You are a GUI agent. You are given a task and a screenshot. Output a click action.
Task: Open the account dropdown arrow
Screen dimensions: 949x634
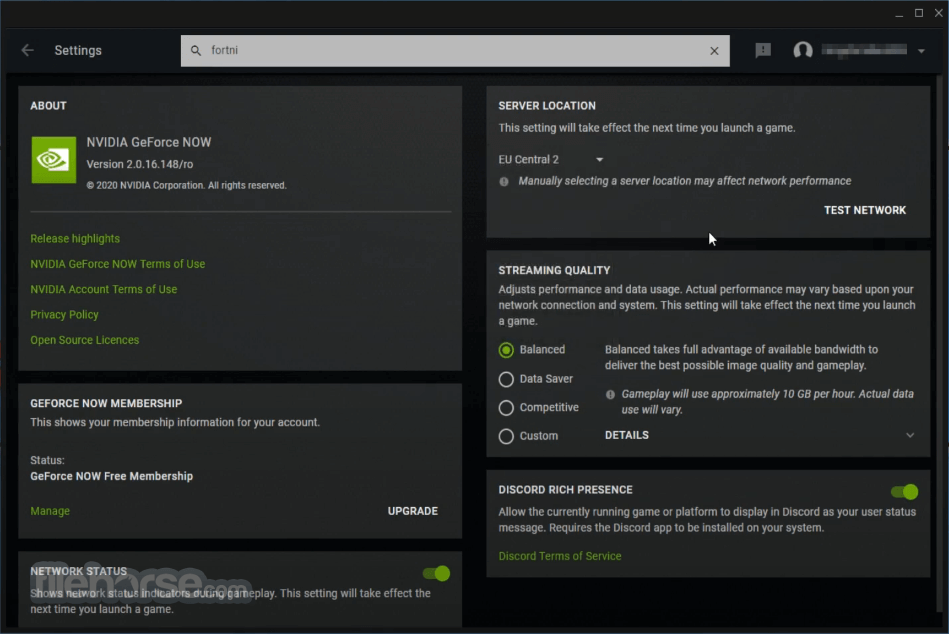coord(921,51)
